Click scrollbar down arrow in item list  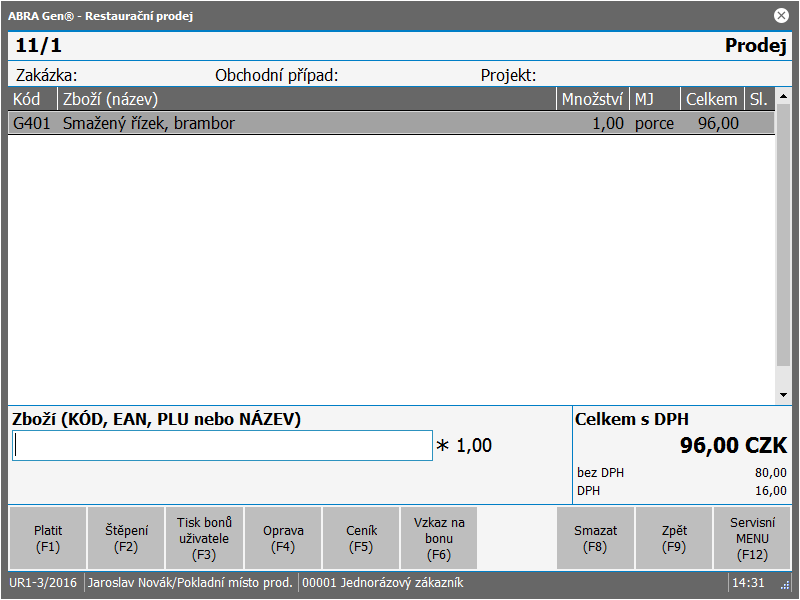783,395
